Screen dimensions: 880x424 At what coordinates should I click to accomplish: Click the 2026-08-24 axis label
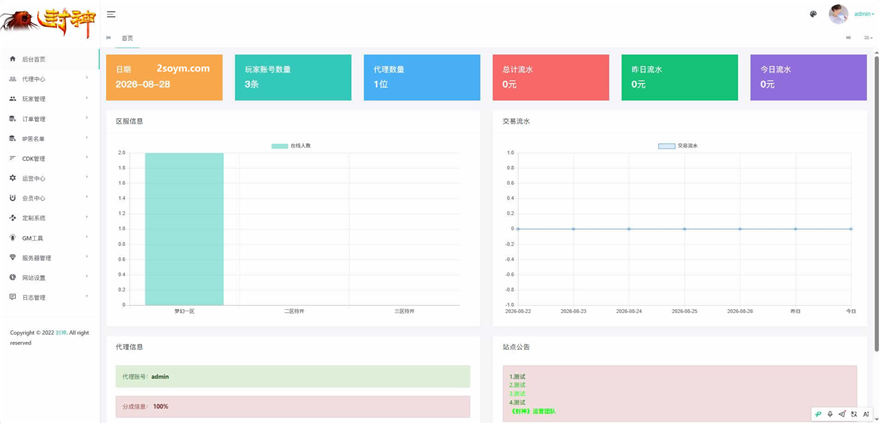tap(629, 311)
